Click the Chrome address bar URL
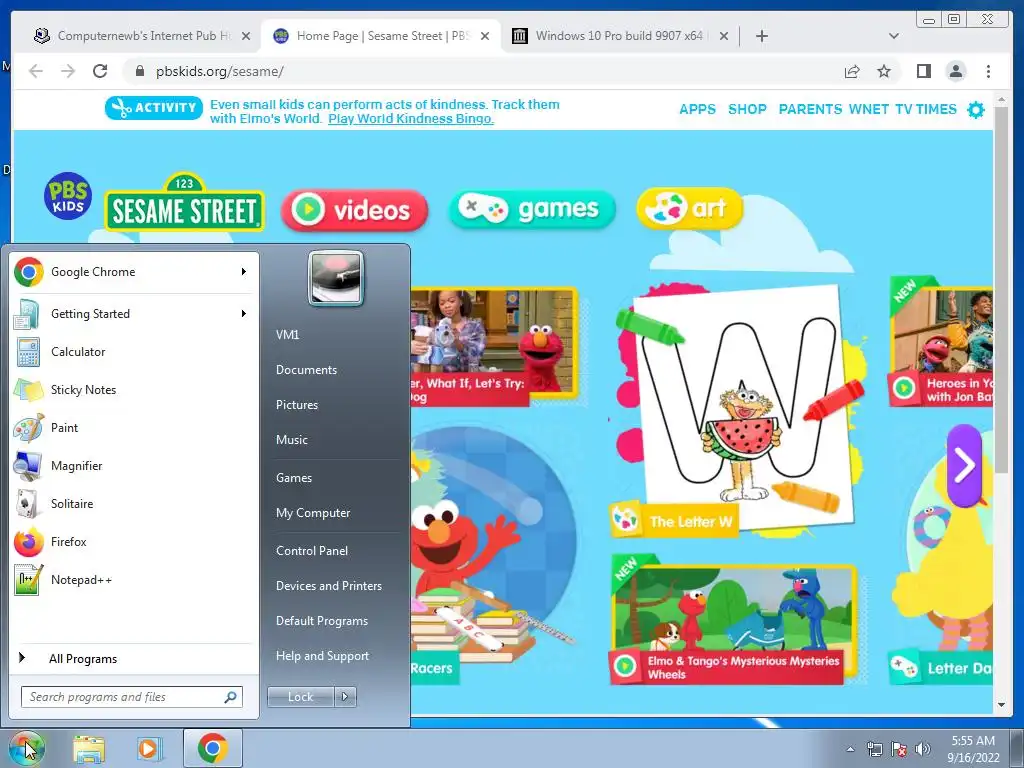Screen dimensions: 1024x768 pyautogui.click(x=219, y=71)
